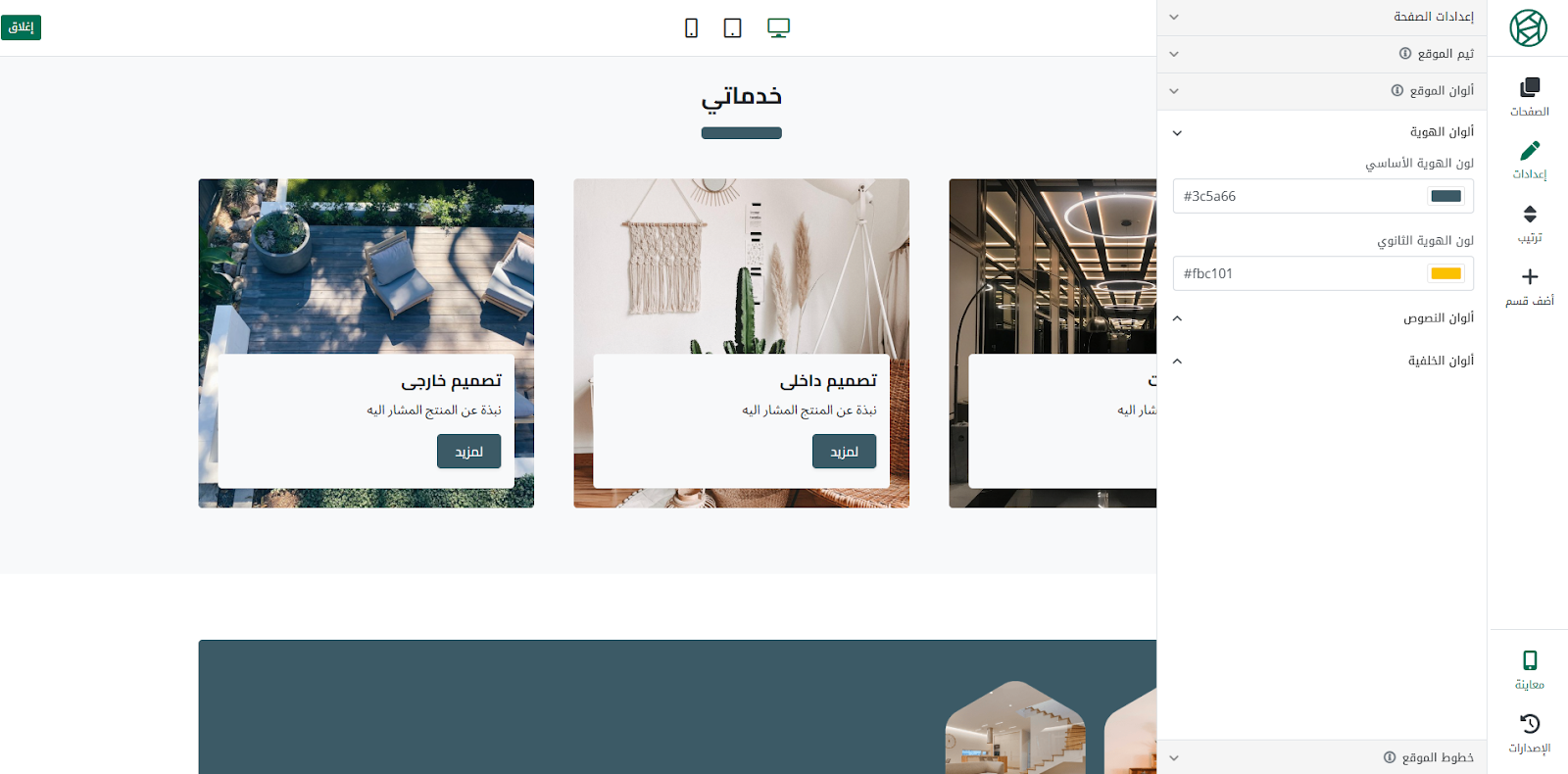Collapse the ألوان الهوية section
This screenshot has width=1568, height=774.
pyautogui.click(x=1322, y=132)
